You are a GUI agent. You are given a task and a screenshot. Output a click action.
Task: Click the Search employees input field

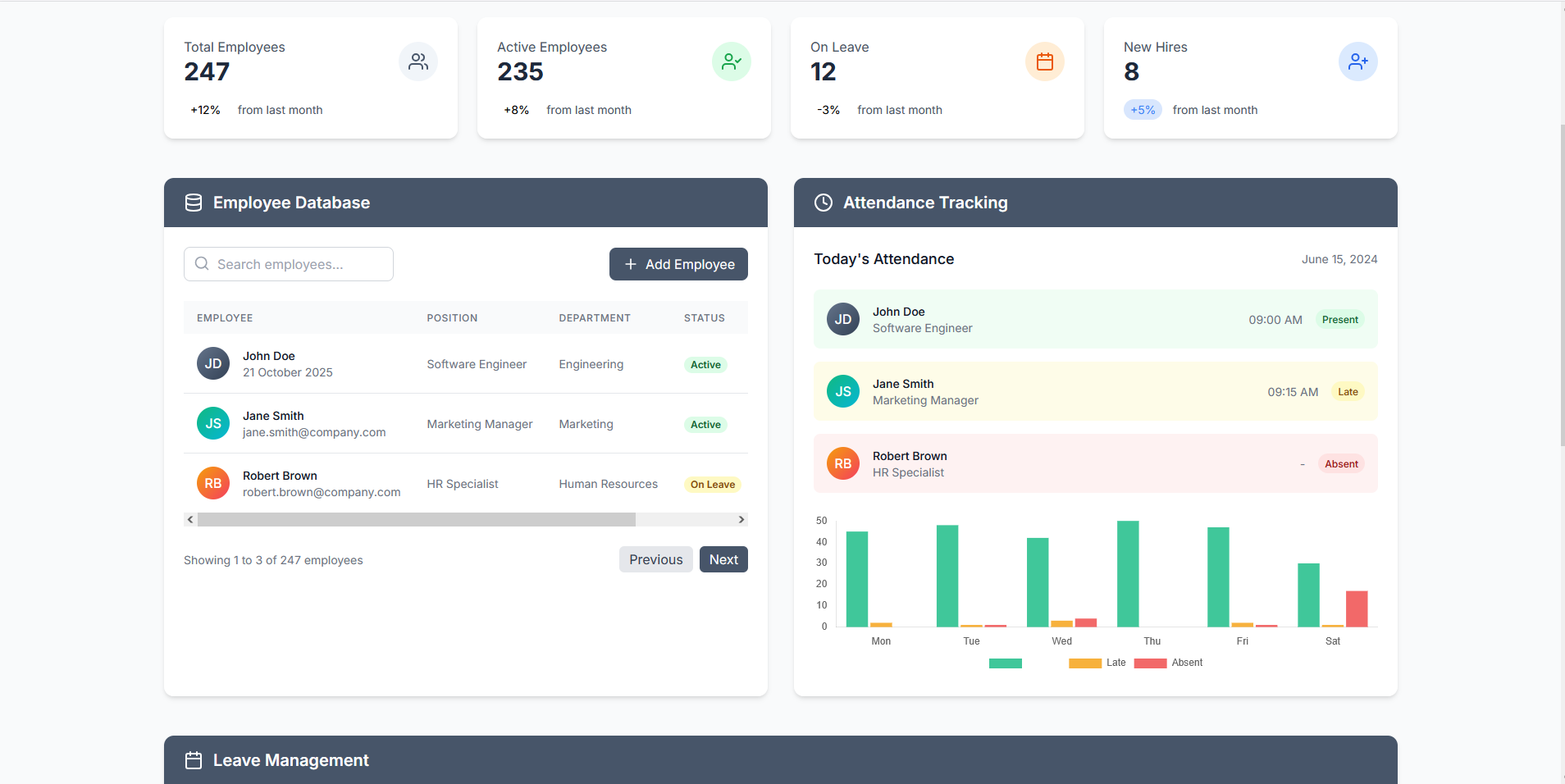tap(289, 264)
